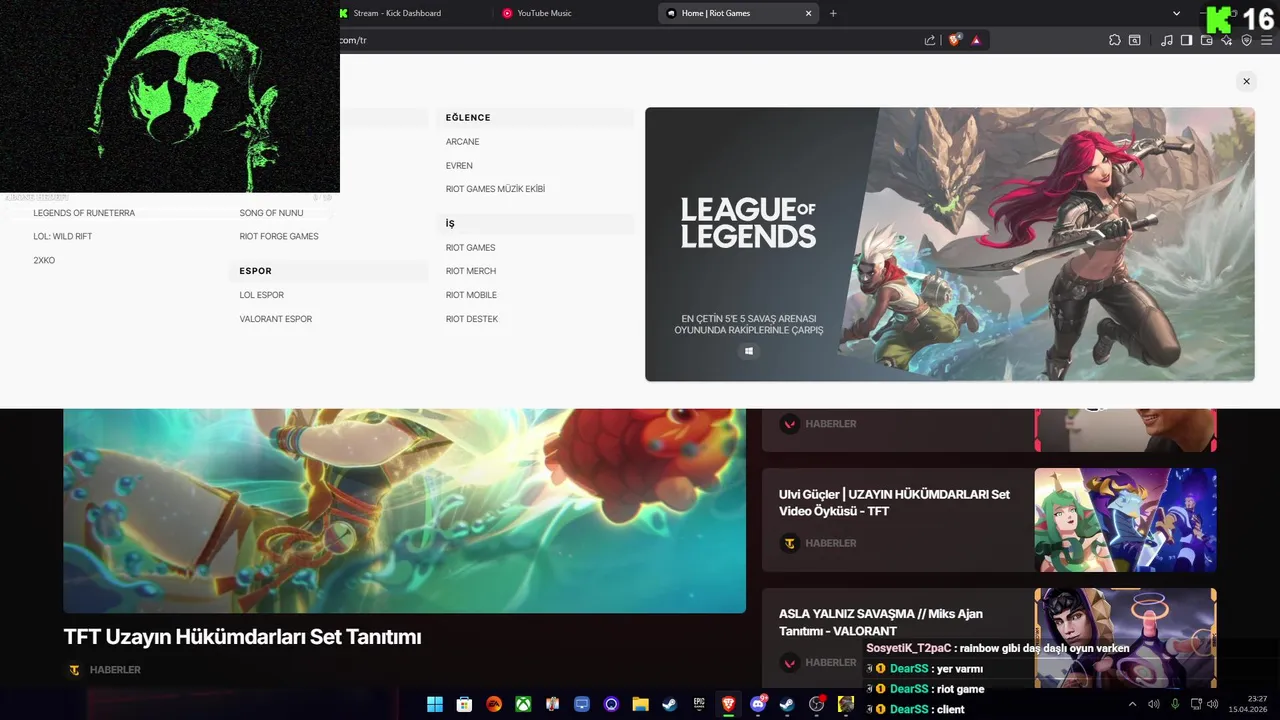Launch the EA app from taskbar
Image resolution: width=1280 pixels, height=720 pixels.
(494, 704)
